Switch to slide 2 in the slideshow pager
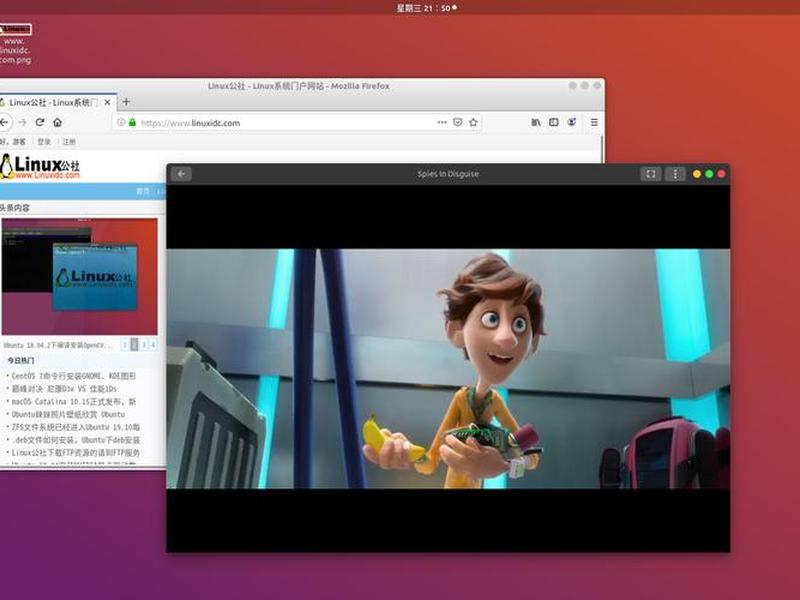Viewport: 800px width, 600px height. [x=134, y=345]
